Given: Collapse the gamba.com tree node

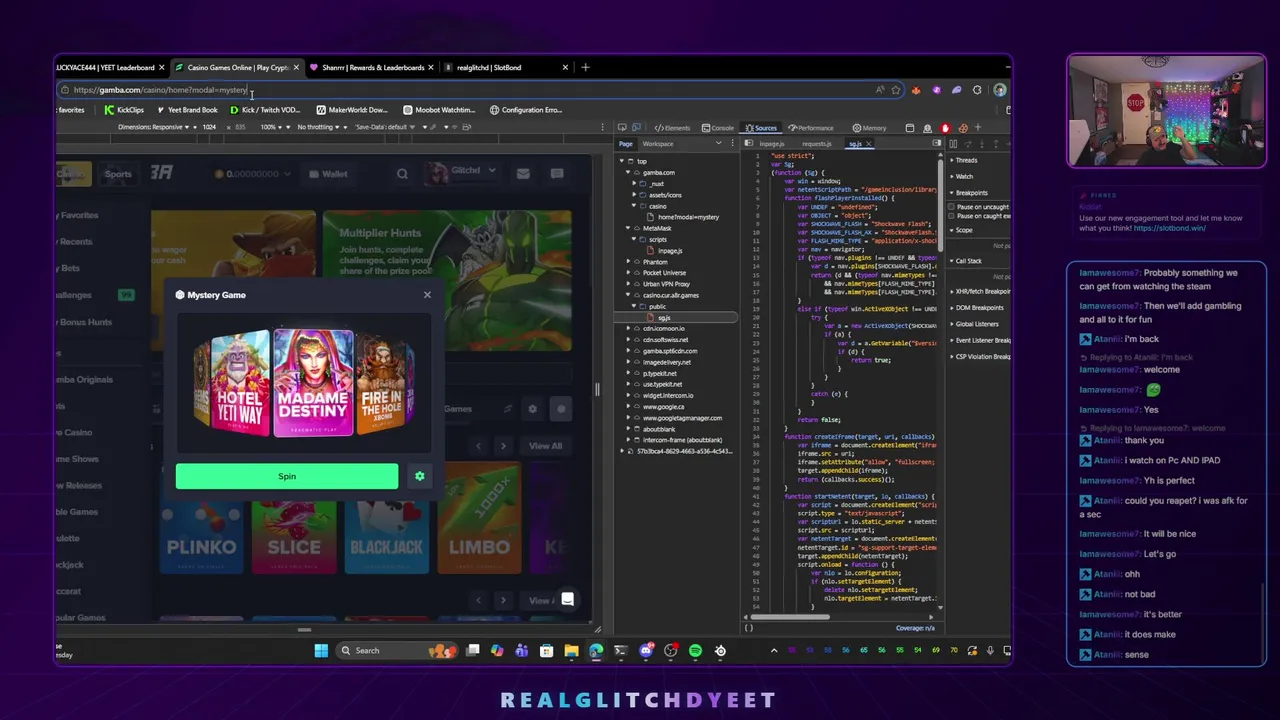Looking at the screenshot, I should 629,172.
